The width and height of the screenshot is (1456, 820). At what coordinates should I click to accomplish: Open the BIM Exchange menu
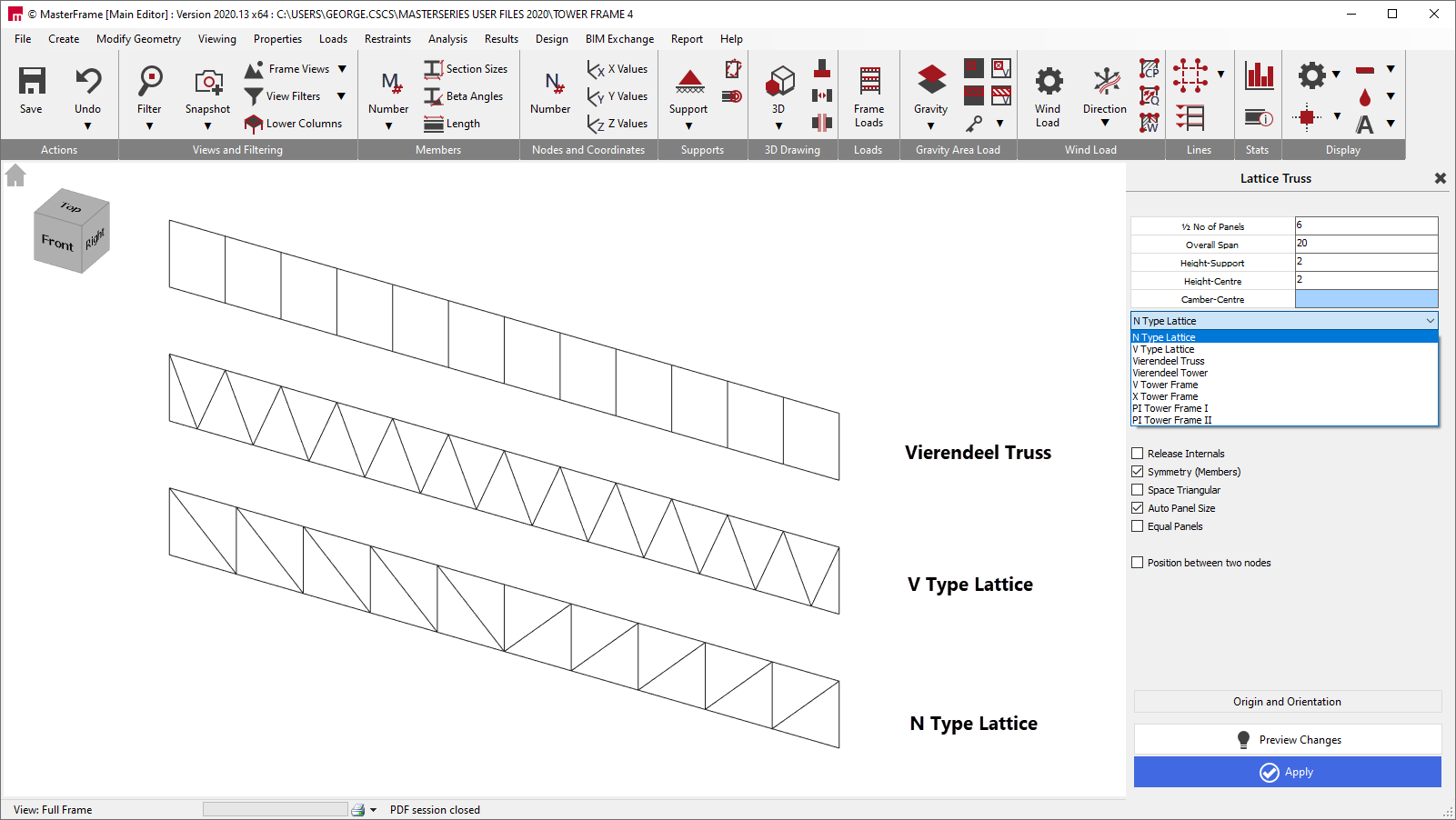[619, 39]
